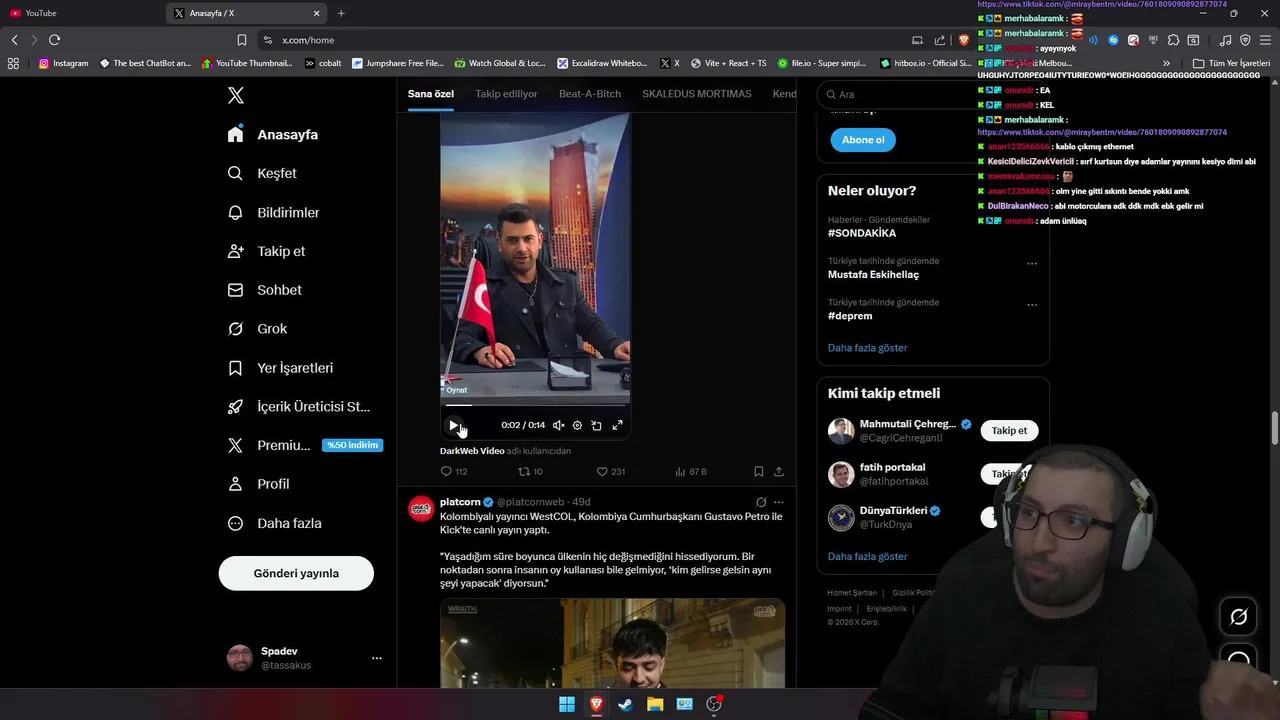Toggle picture-in-picture on the video
Viewport: 1280px width, 720px height.
(x=596, y=425)
